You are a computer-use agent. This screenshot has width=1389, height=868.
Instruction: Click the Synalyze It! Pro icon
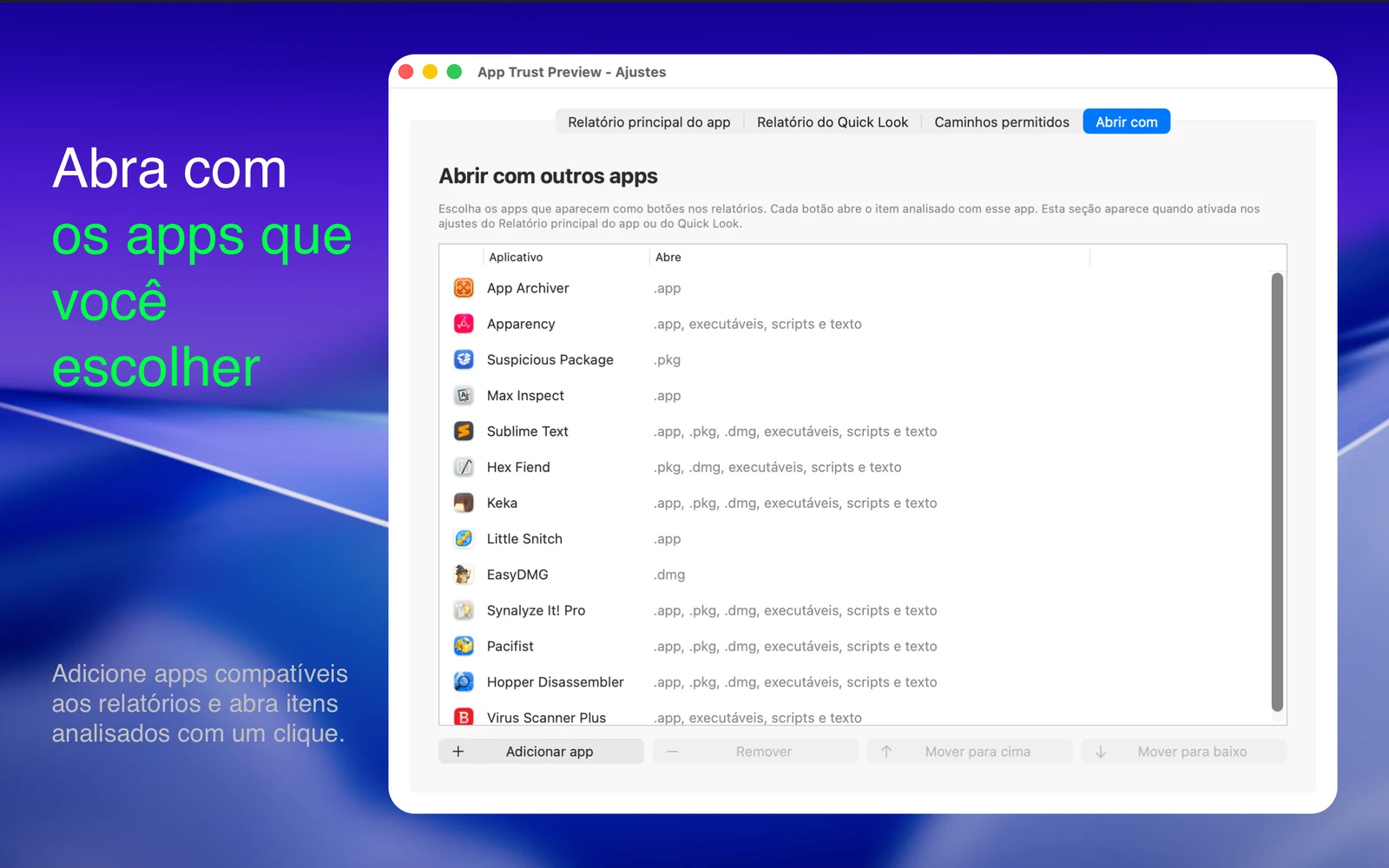(x=464, y=610)
